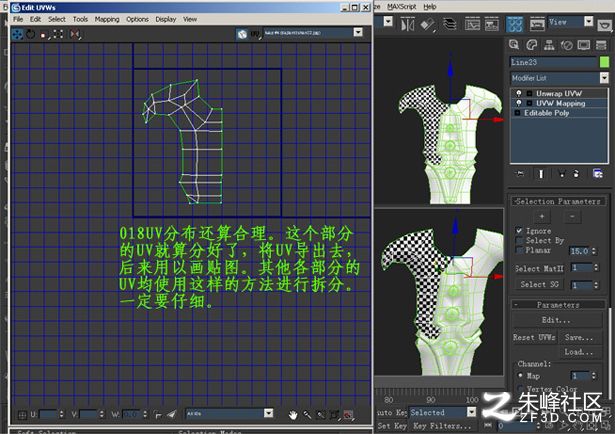The width and height of the screenshot is (615, 434).
Task: Select the Vertex Color radio button
Action: [520, 388]
